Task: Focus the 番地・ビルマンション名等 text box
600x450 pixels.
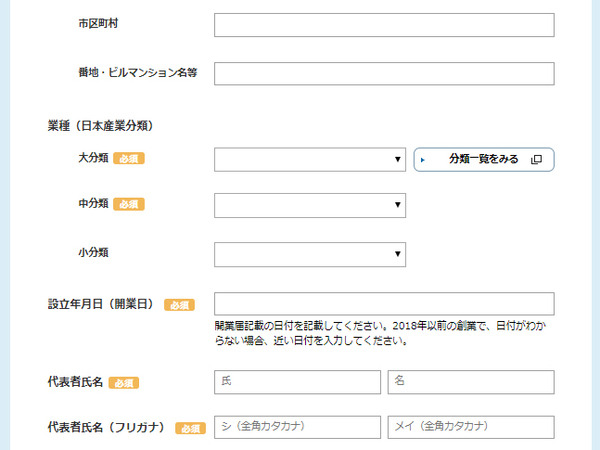Action: point(384,73)
